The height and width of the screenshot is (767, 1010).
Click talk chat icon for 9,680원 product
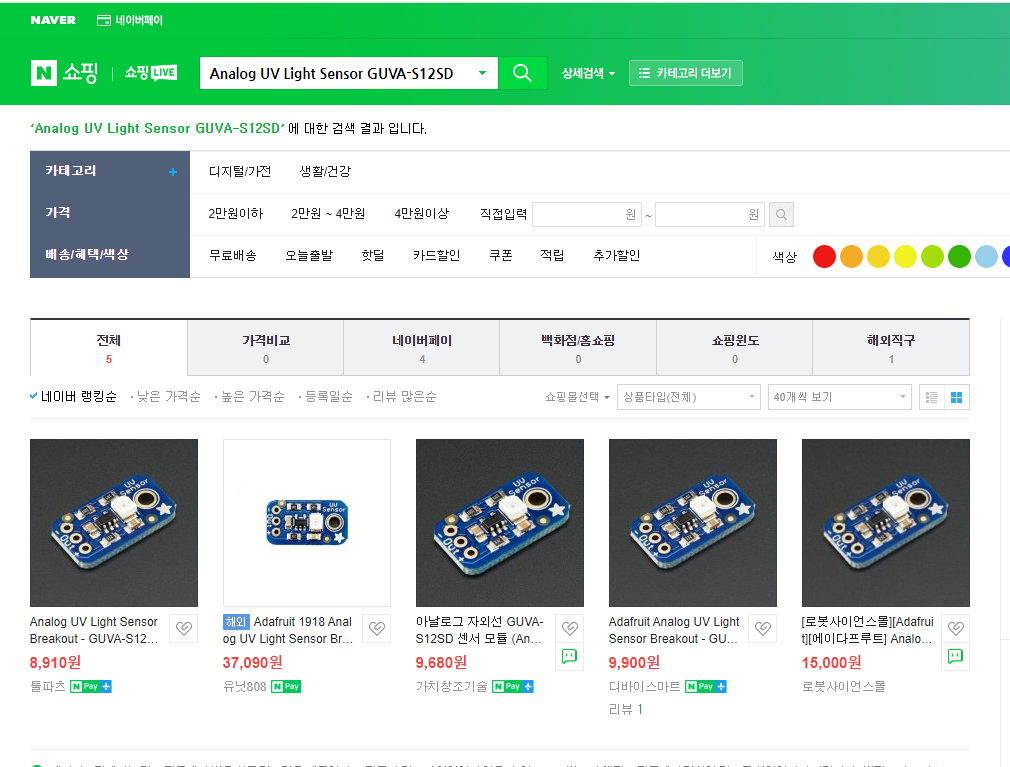569,656
